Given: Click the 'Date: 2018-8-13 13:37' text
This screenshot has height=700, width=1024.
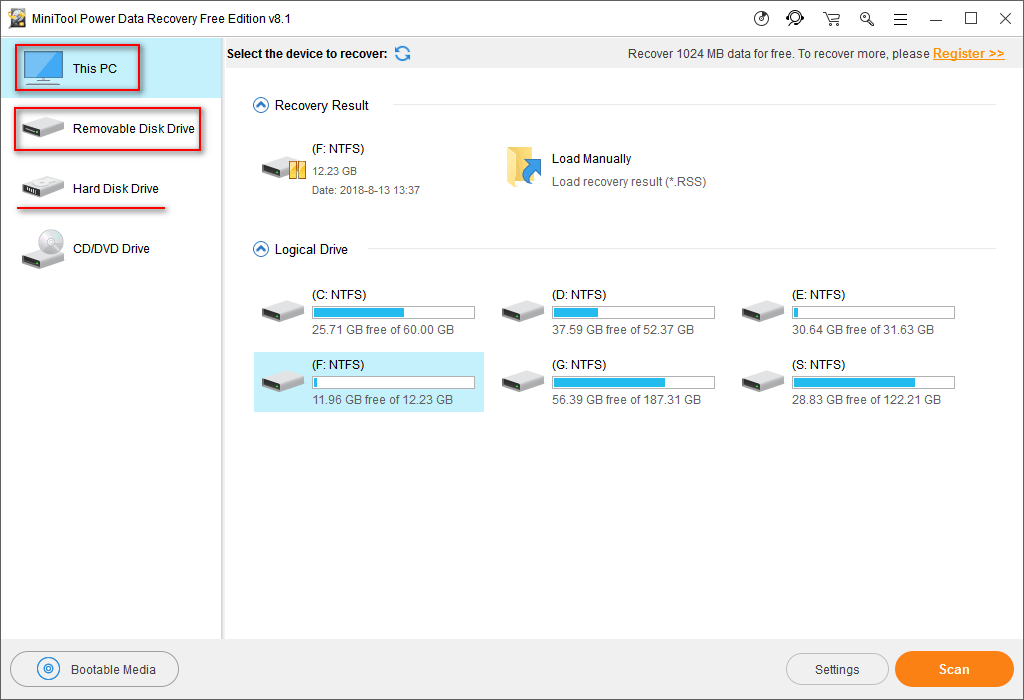Looking at the screenshot, I should point(366,190).
